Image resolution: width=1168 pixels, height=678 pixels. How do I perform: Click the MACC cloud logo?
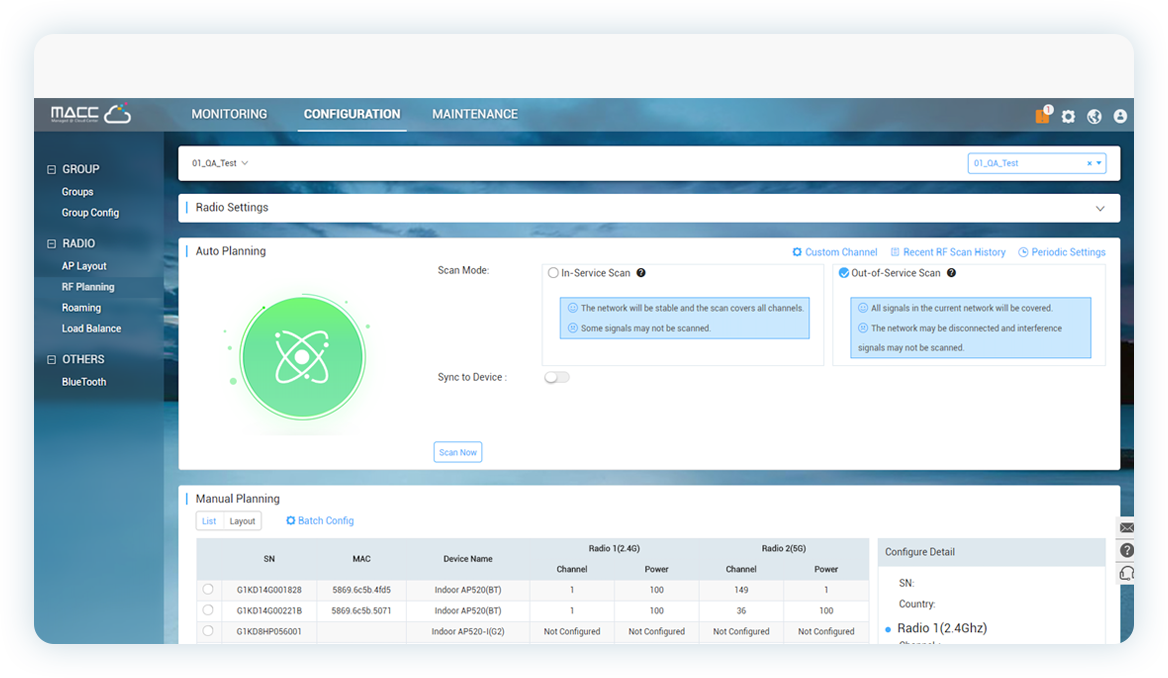click(91, 113)
